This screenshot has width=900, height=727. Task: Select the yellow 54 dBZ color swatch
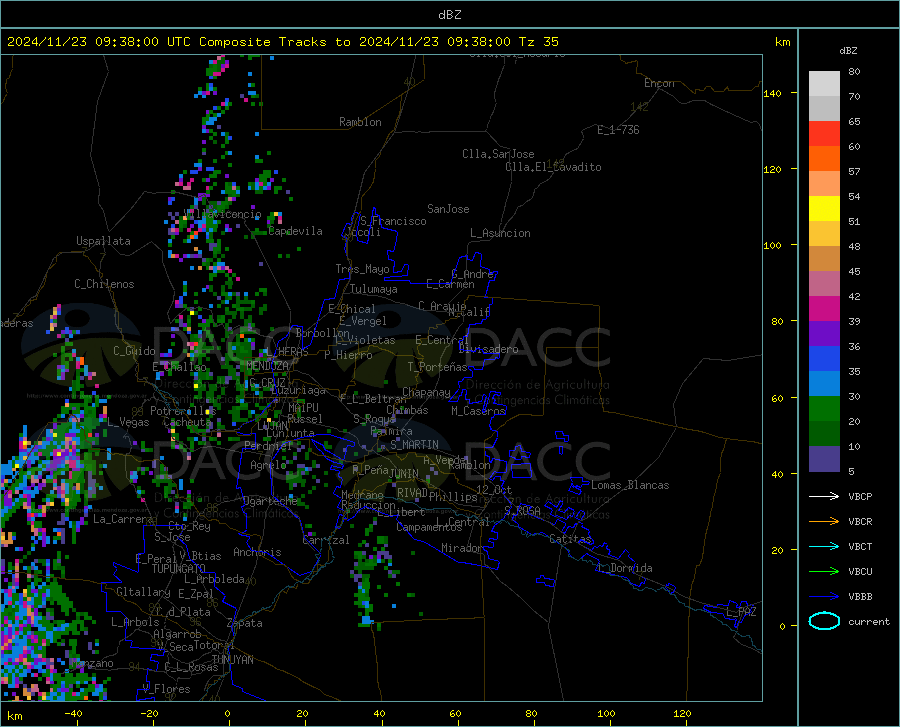[824, 209]
